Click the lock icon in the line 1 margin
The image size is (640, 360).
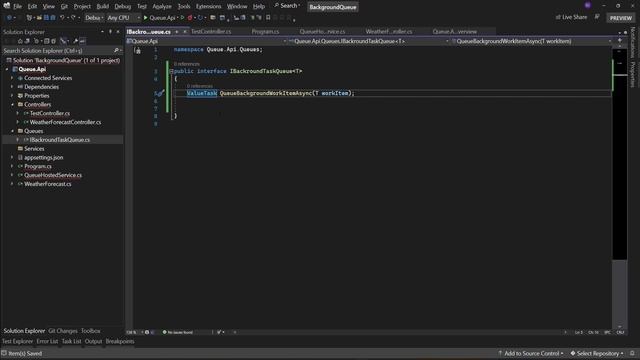click(x=138, y=51)
